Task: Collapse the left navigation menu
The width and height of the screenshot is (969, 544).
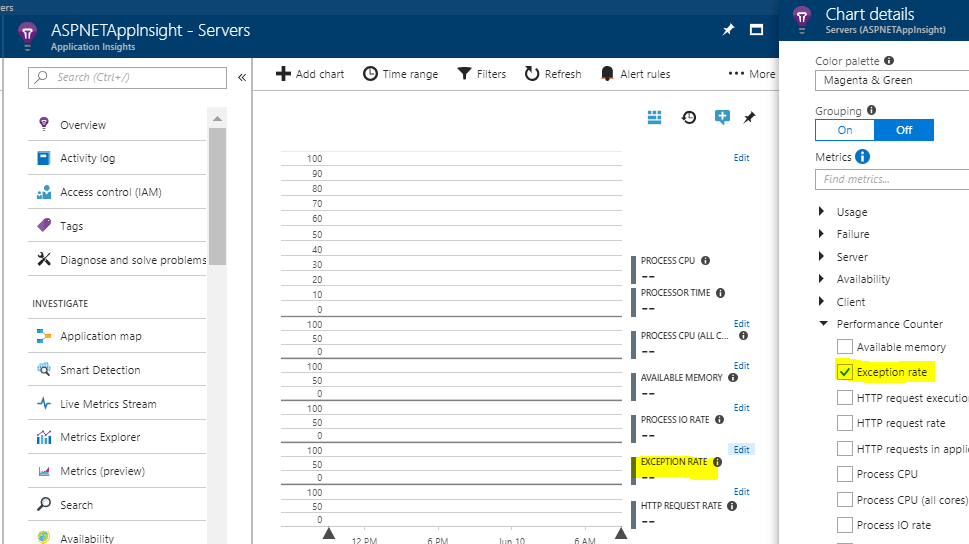Action: [x=242, y=77]
